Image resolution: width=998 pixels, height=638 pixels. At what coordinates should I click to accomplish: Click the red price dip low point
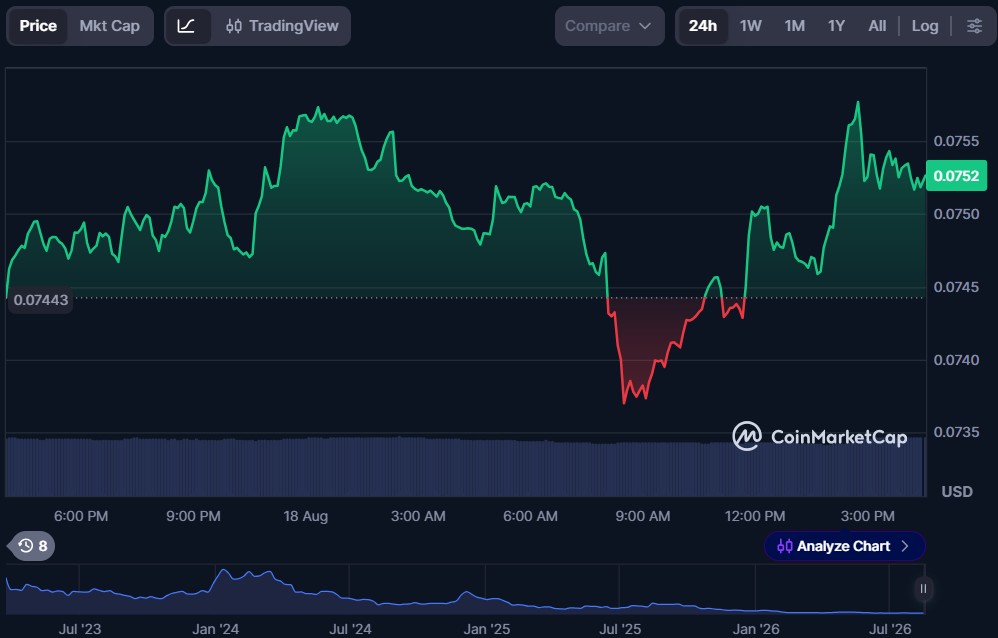coord(624,402)
